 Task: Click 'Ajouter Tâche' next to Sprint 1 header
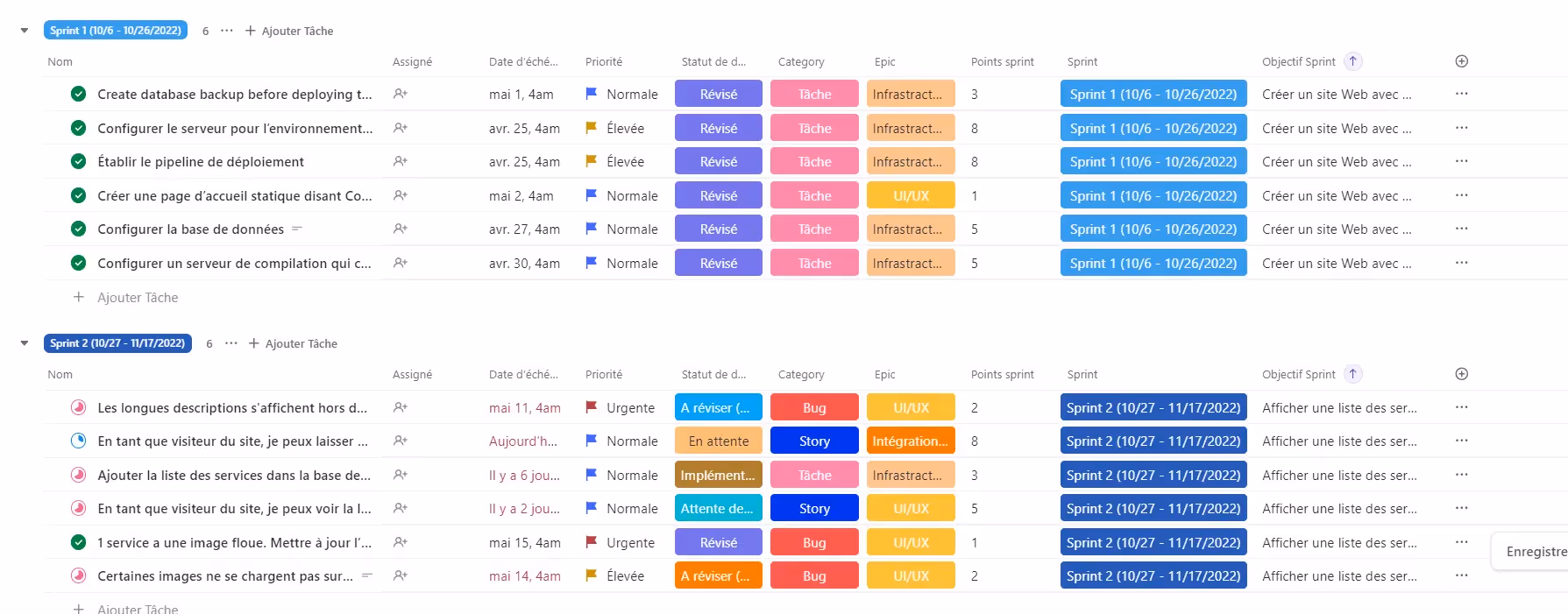point(289,31)
